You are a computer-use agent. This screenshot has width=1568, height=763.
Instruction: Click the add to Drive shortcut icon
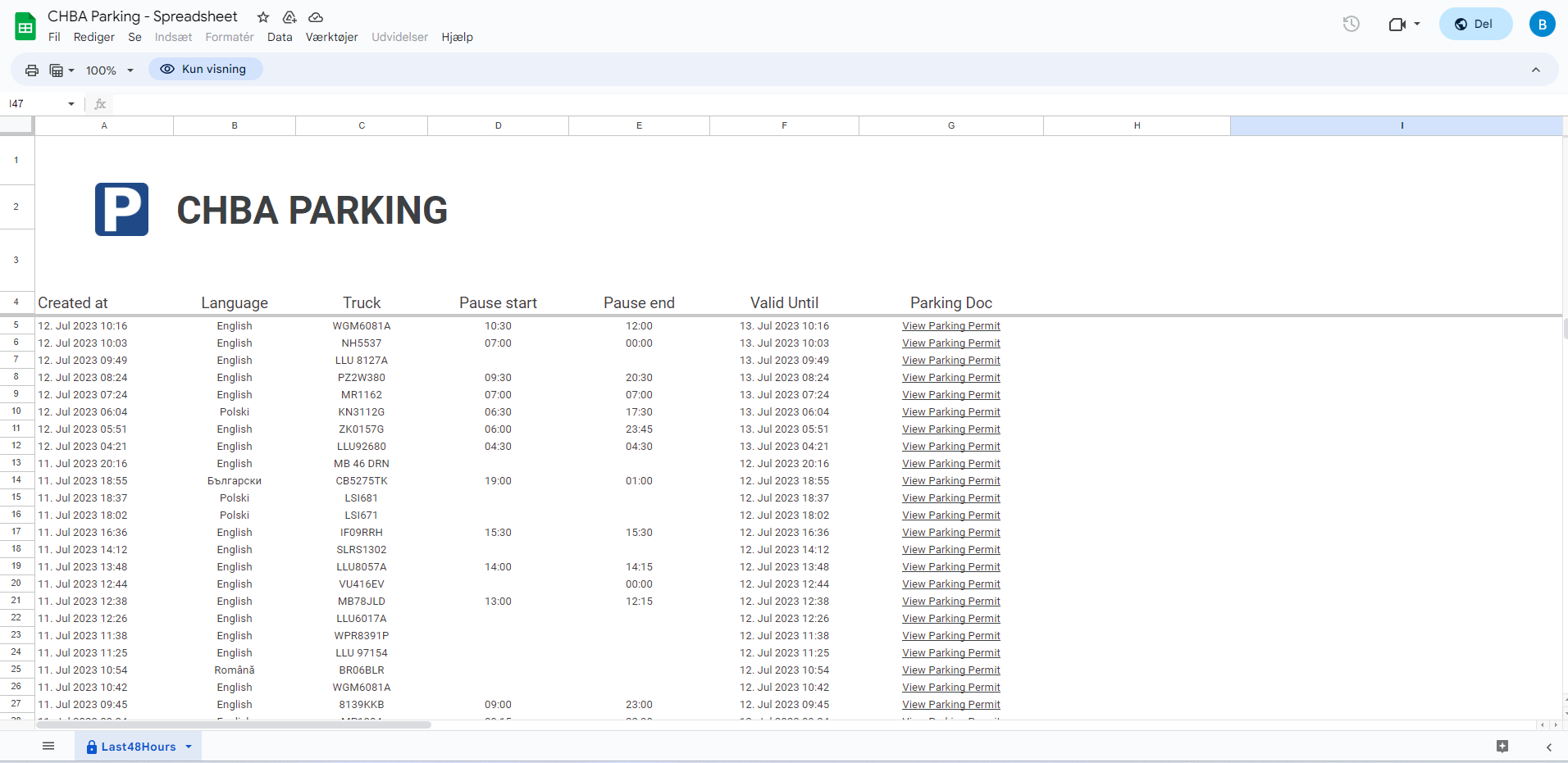(289, 17)
